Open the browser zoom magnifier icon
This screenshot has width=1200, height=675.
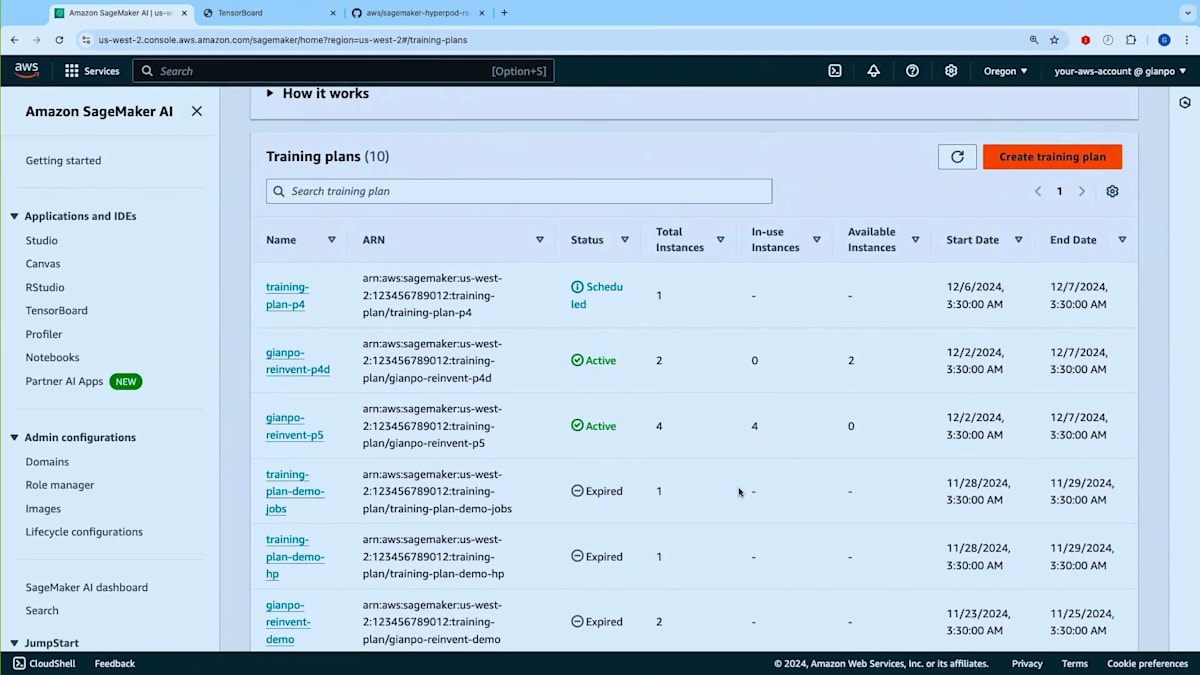pyautogui.click(x=1034, y=40)
